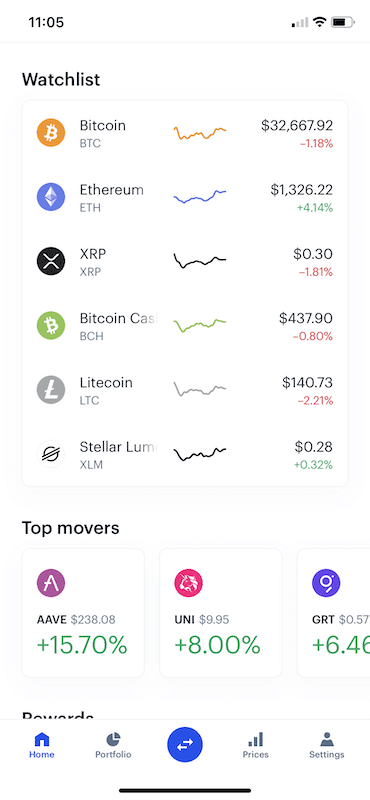Viewport: 370px width, 800px height.
Task: Open the Settings tab
Action: coord(327,745)
